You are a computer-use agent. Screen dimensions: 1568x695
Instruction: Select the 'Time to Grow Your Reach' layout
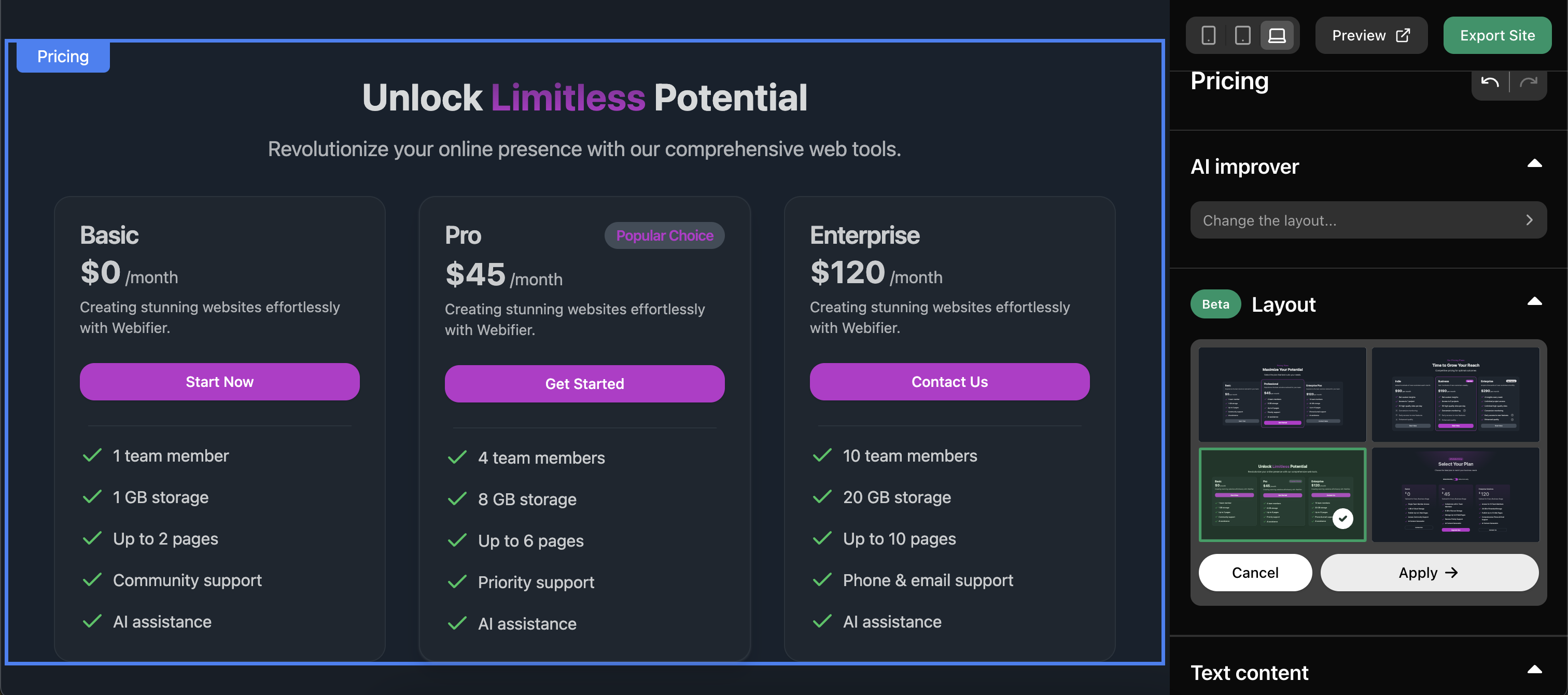[x=1455, y=394]
